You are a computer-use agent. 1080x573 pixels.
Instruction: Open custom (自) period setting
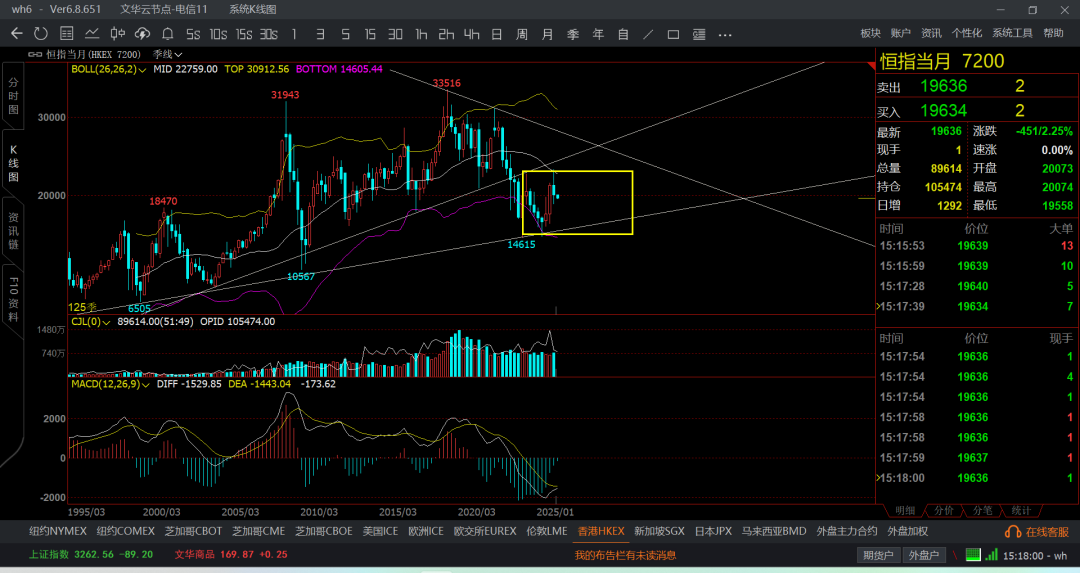[623, 34]
